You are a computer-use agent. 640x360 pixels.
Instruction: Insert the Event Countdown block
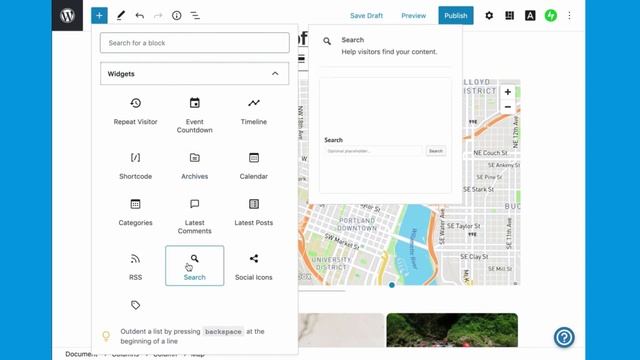tap(195, 115)
